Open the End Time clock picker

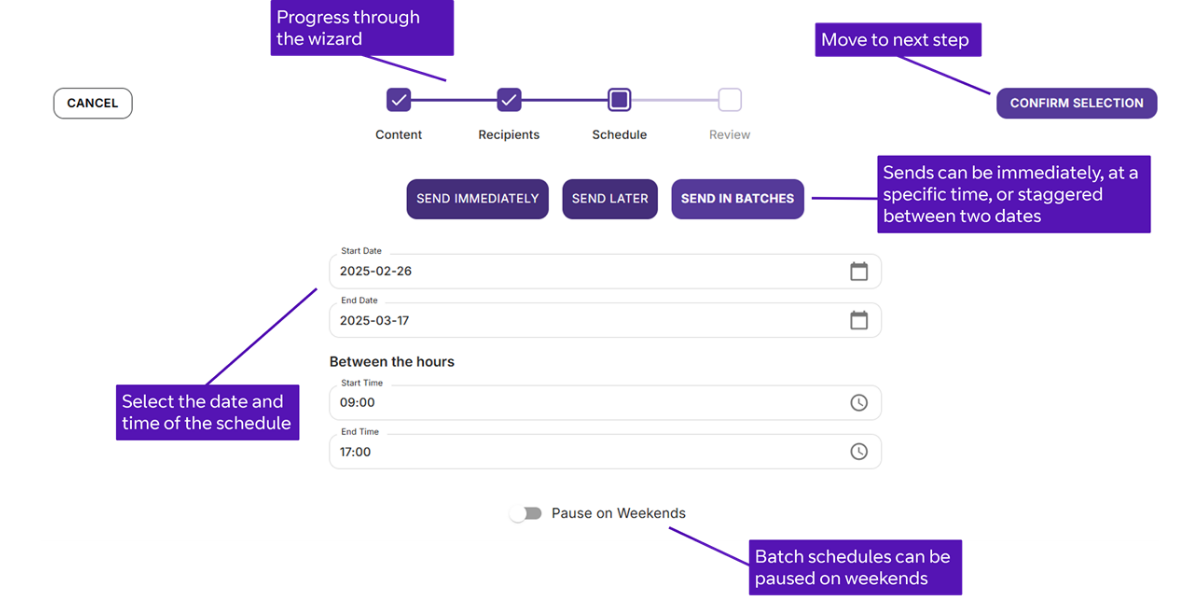click(x=859, y=451)
